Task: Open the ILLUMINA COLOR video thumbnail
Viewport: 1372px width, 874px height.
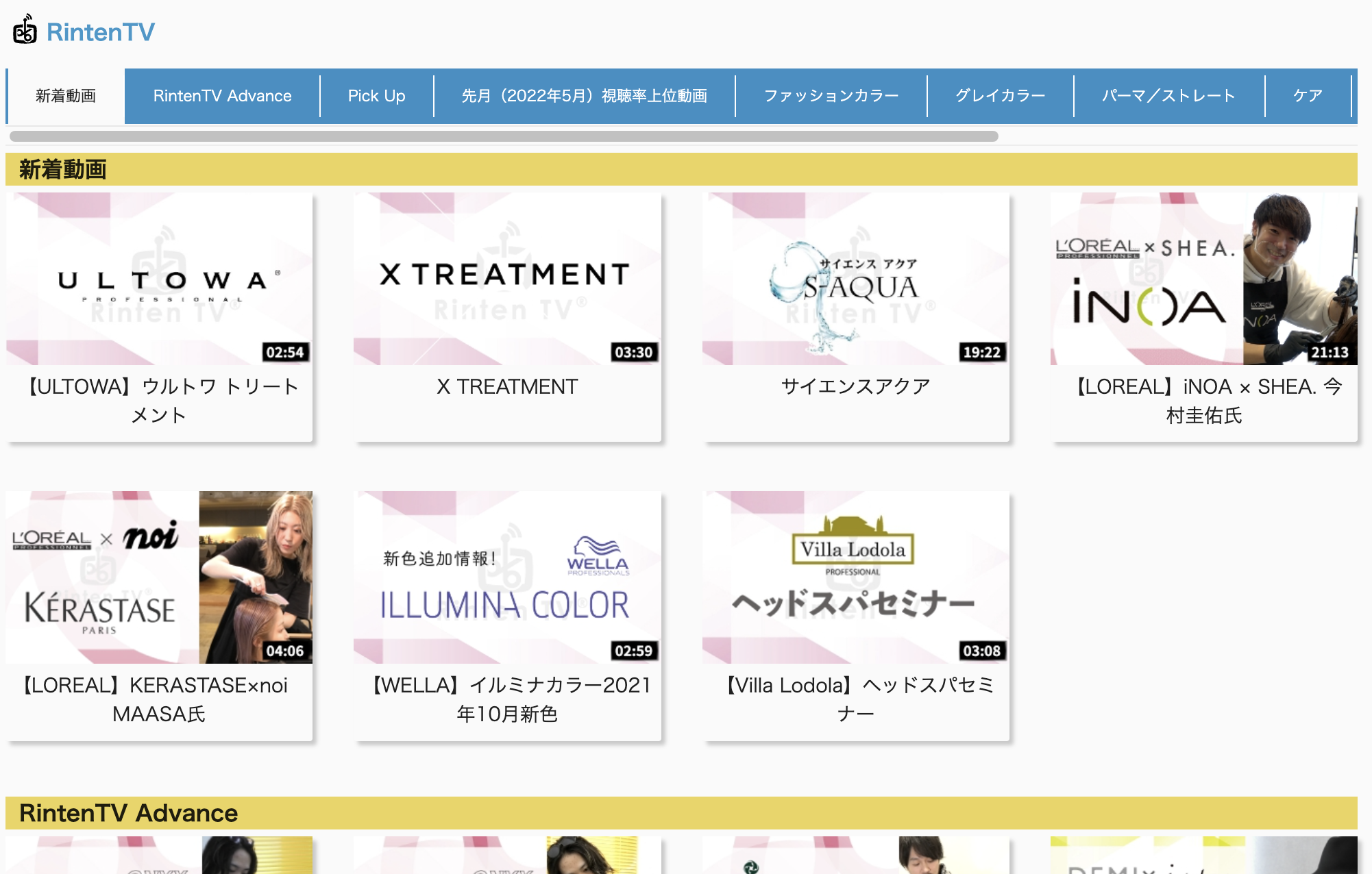Action: pyautogui.click(x=507, y=577)
